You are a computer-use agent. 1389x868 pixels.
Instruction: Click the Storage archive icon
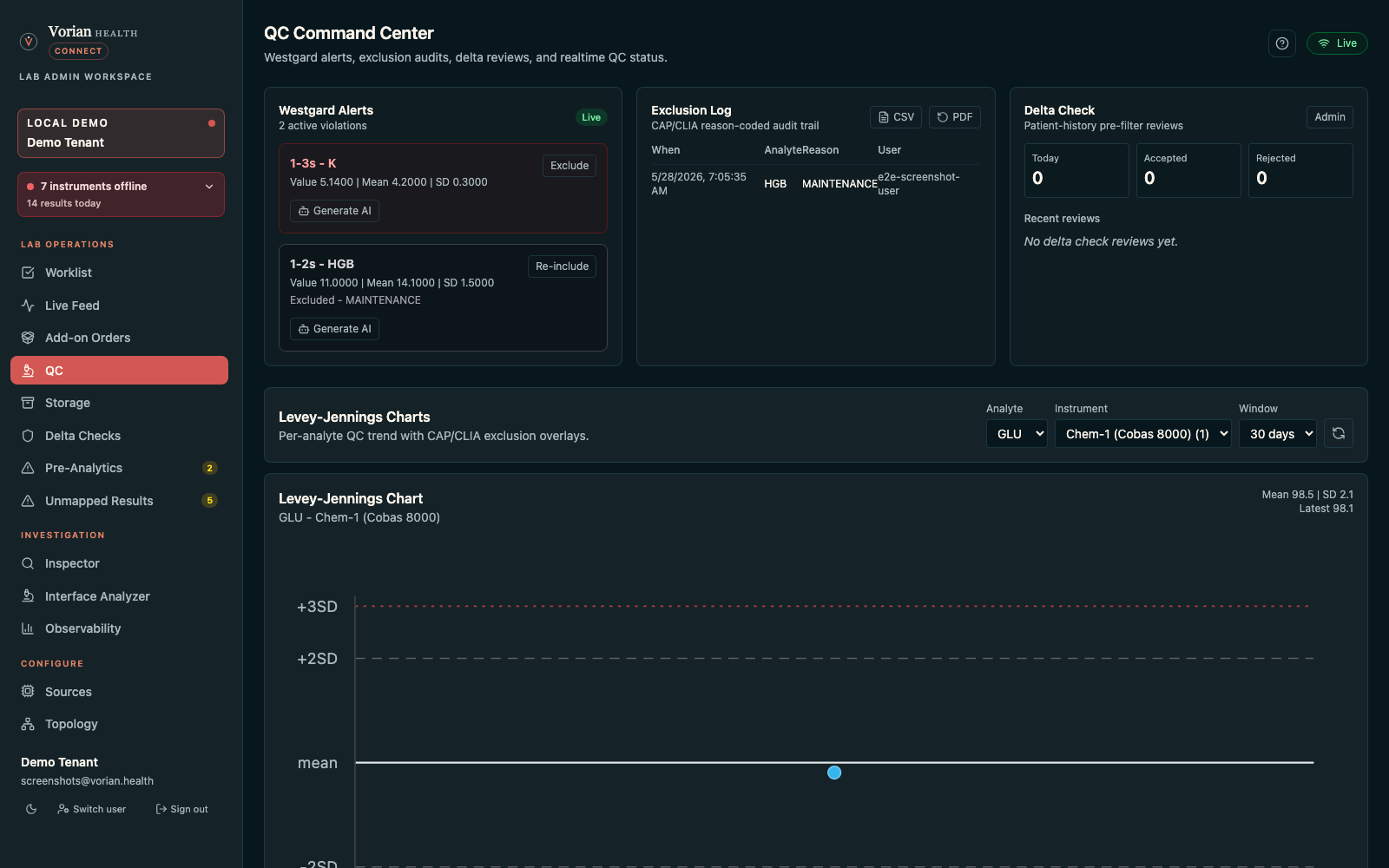28,403
